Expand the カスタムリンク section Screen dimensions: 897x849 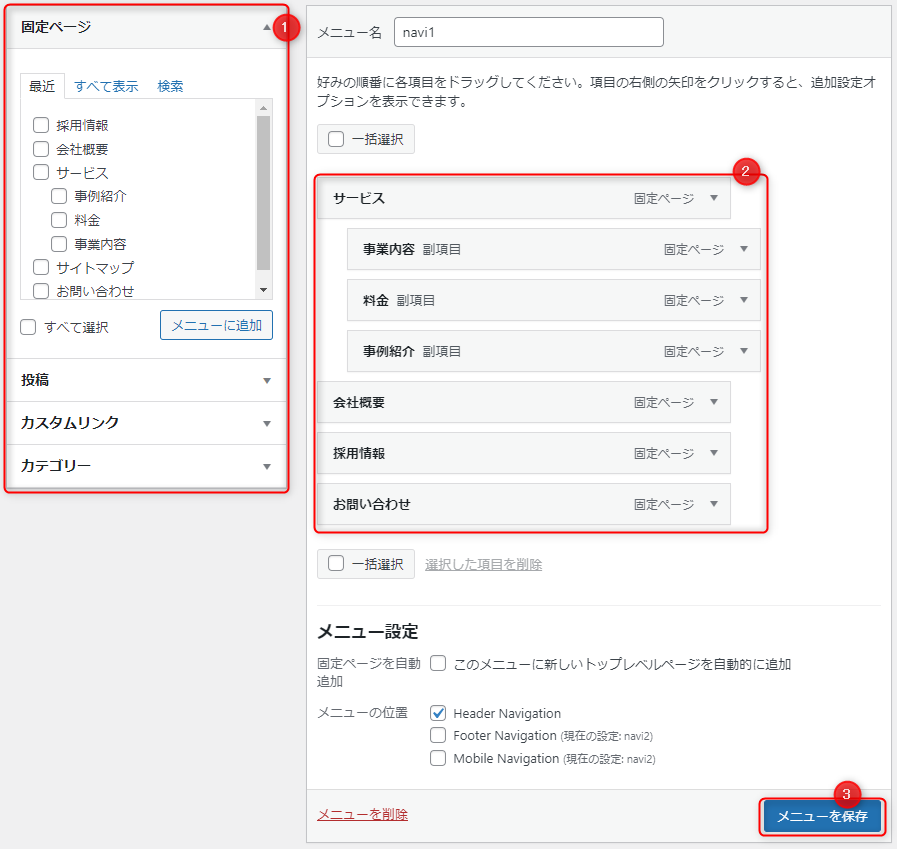tap(266, 423)
